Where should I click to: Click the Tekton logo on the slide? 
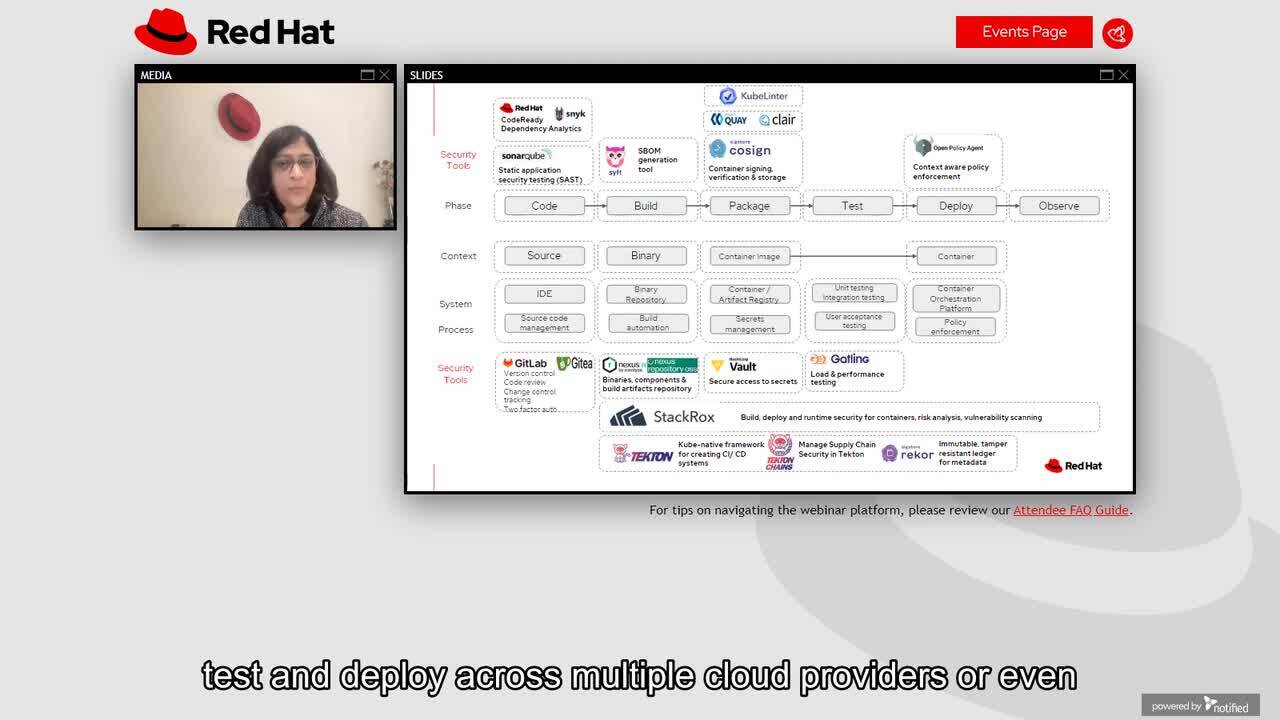tap(643, 455)
